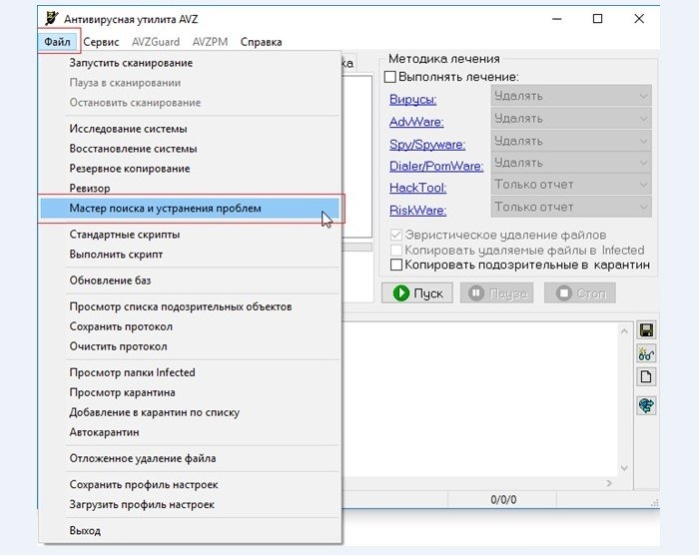Choose Выход menu item
The height and width of the screenshot is (555, 699).
tap(190, 530)
